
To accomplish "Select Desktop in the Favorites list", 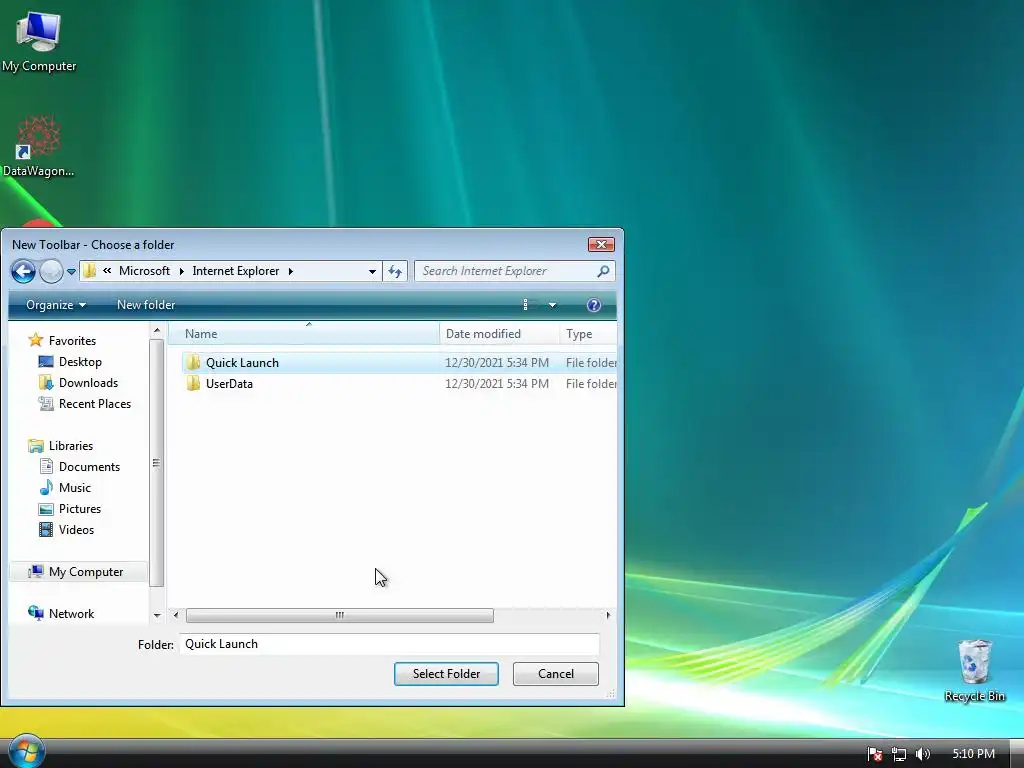I will (x=80, y=362).
